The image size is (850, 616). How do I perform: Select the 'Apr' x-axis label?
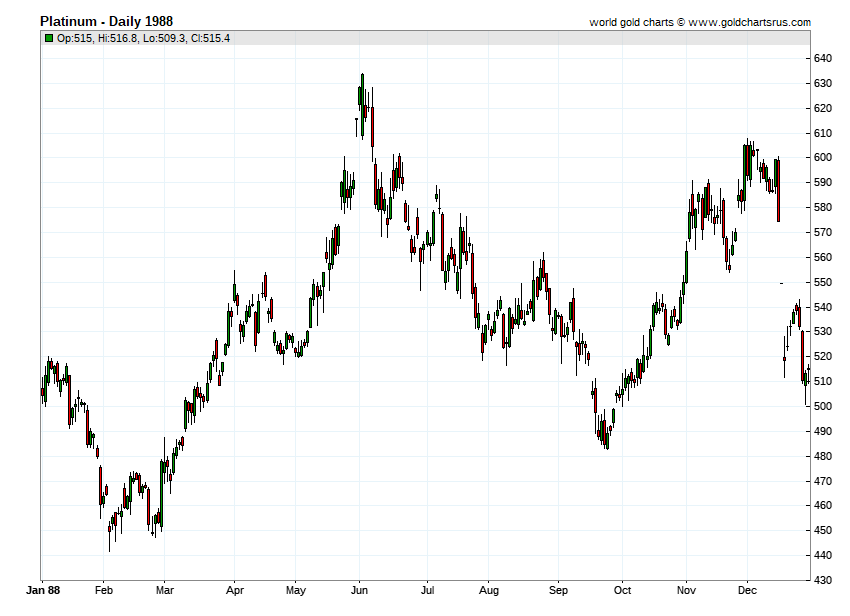(235, 590)
